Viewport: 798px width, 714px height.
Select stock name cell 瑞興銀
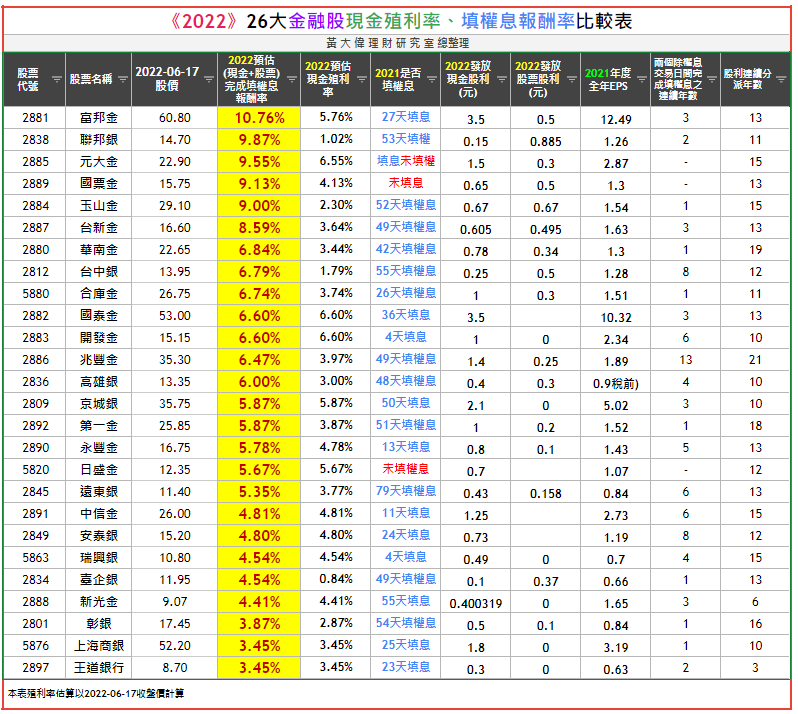99,557
